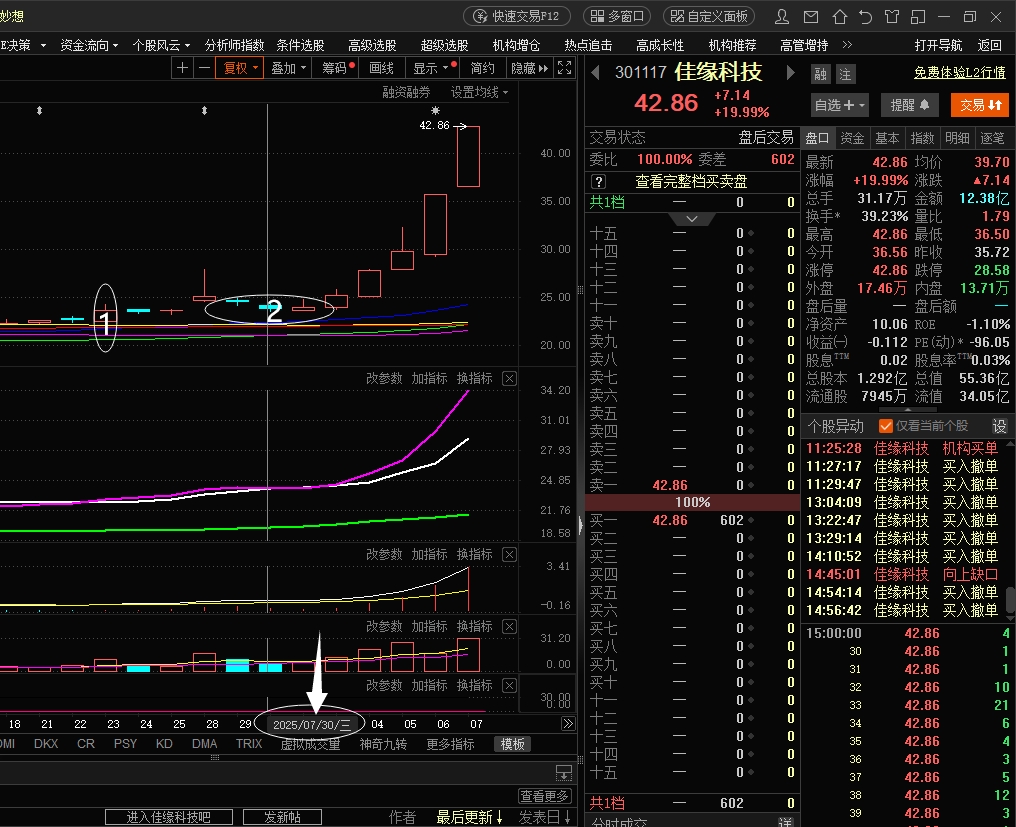The height and width of the screenshot is (827, 1016).
Task: Click the question mark help icon
Action: 599,181
